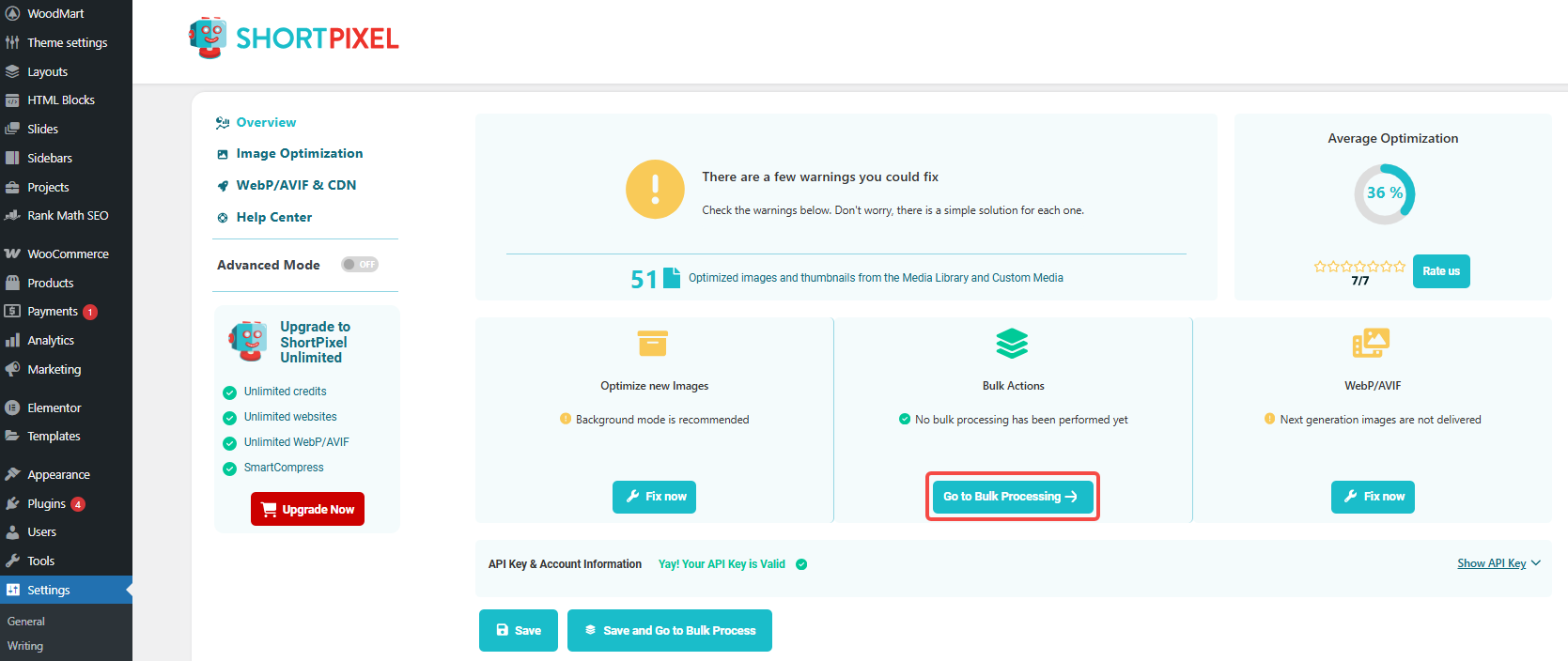
Task: Click the Rate us button
Action: pos(1440,271)
